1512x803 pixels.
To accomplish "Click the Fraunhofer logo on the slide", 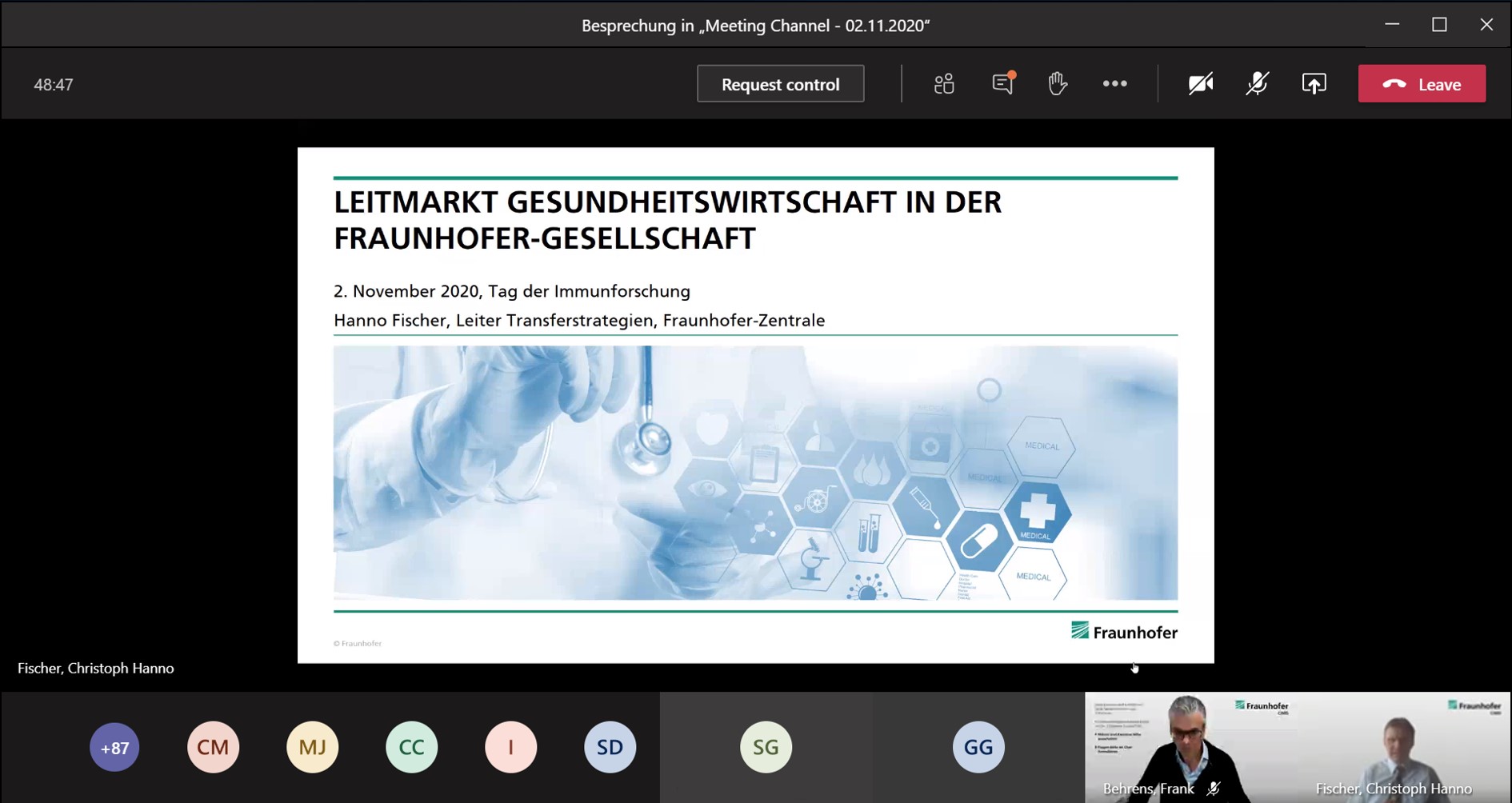I will coord(1124,631).
